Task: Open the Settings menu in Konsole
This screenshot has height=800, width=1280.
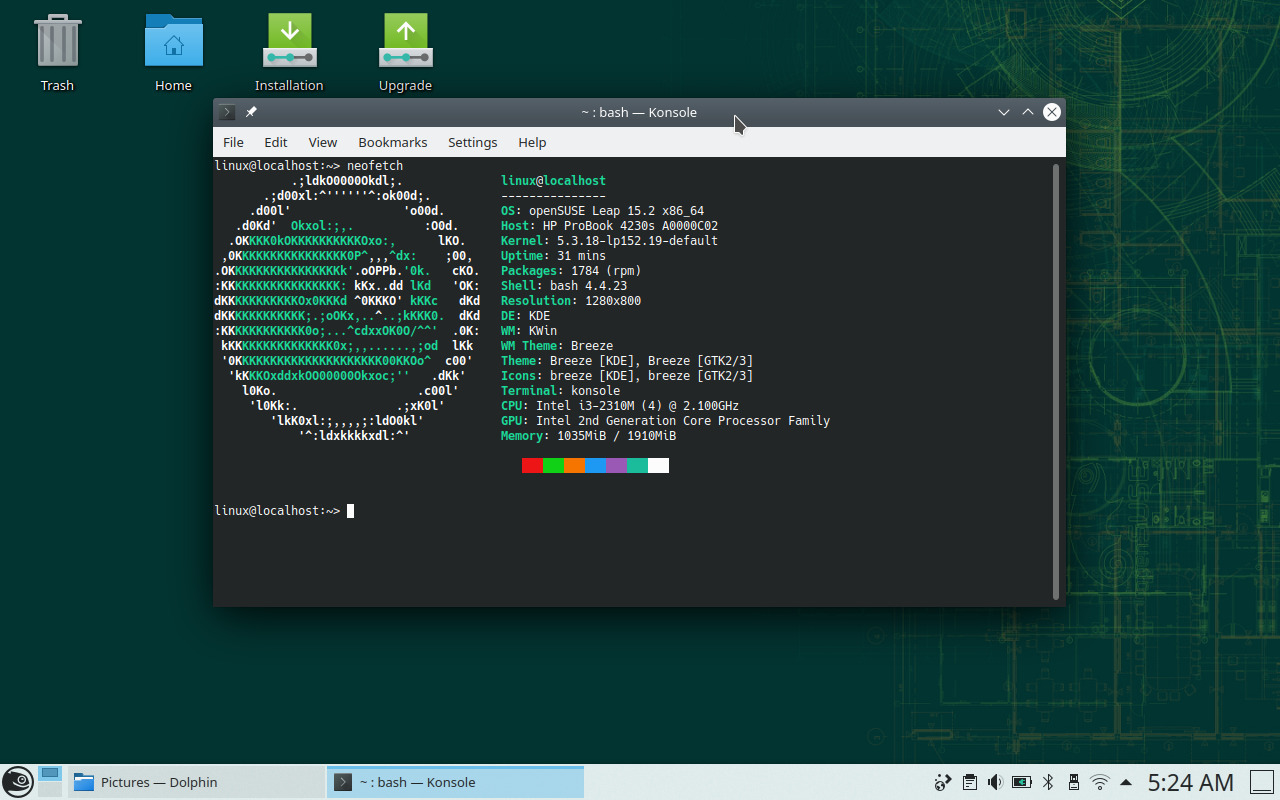Action: [472, 142]
